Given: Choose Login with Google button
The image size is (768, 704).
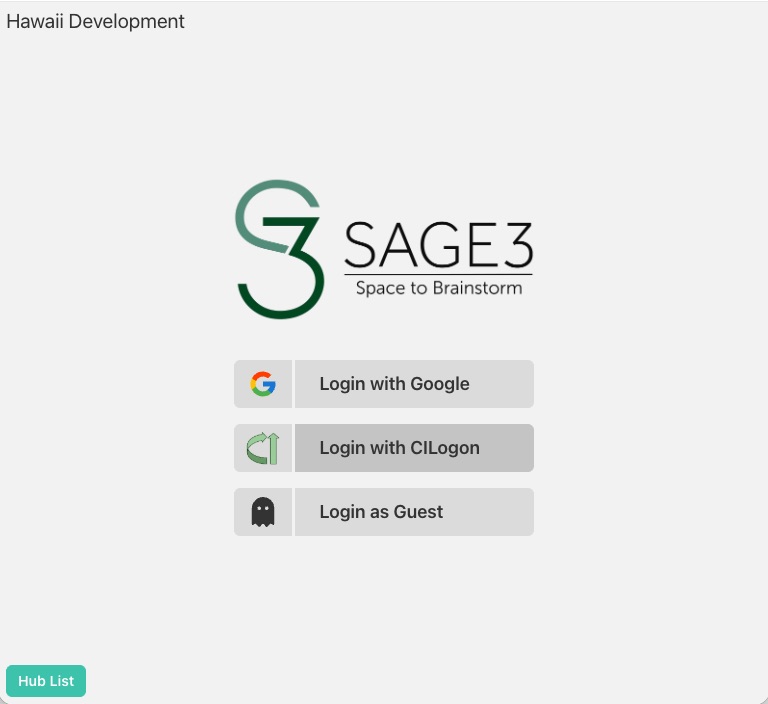Looking at the screenshot, I should tap(414, 384).
